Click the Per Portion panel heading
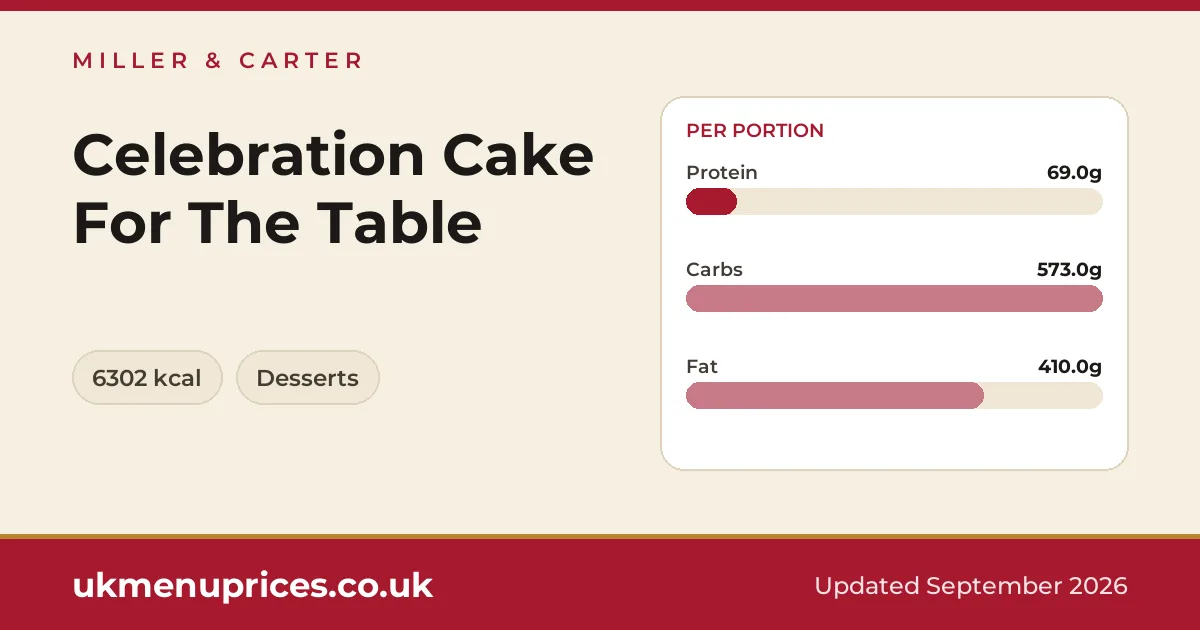 click(x=755, y=131)
